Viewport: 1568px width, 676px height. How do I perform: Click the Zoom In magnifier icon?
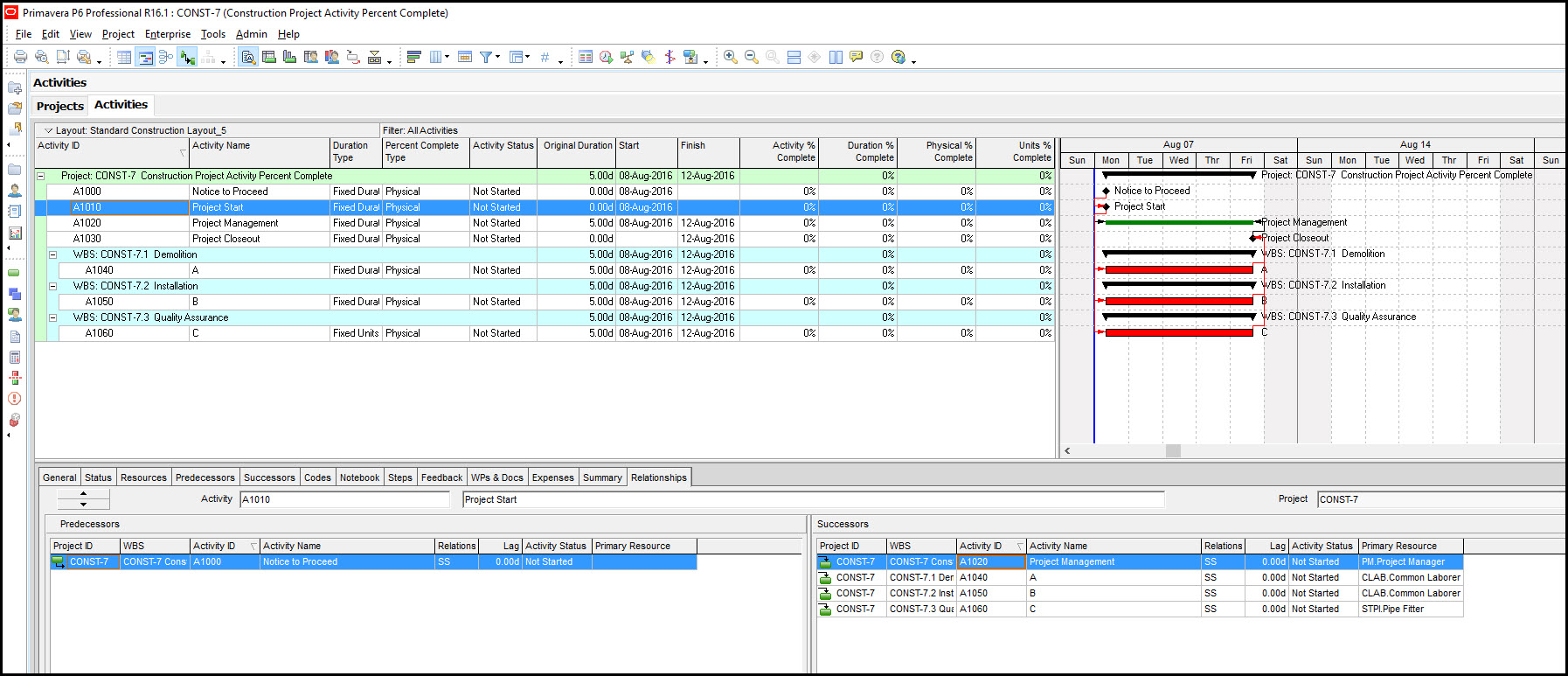click(x=731, y=57)
